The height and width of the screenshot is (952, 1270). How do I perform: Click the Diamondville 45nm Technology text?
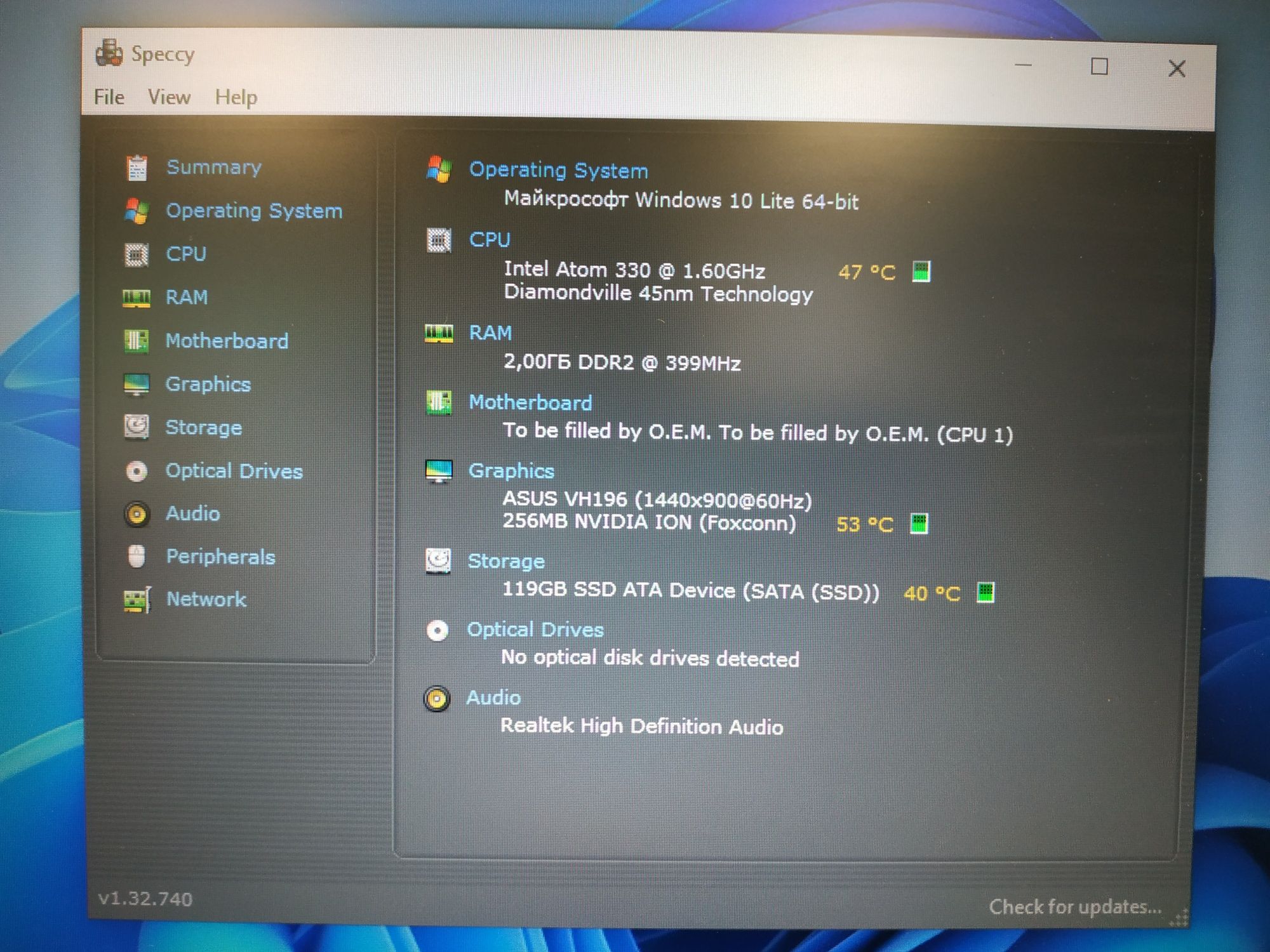[x=658, y=293]
